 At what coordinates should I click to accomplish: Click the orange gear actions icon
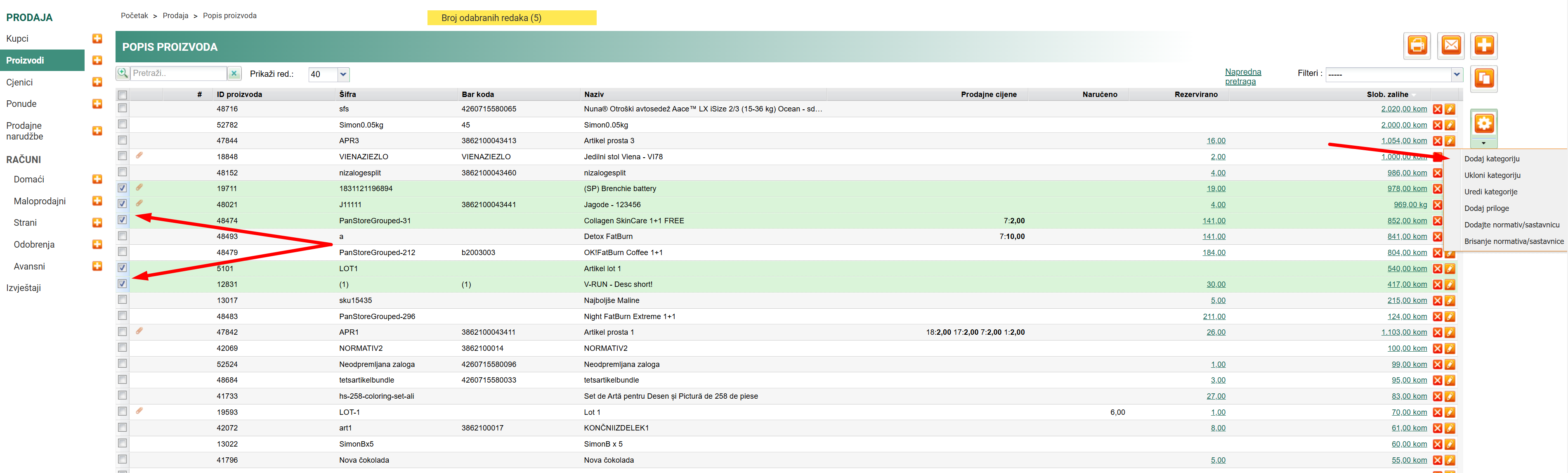(1484, 124)
